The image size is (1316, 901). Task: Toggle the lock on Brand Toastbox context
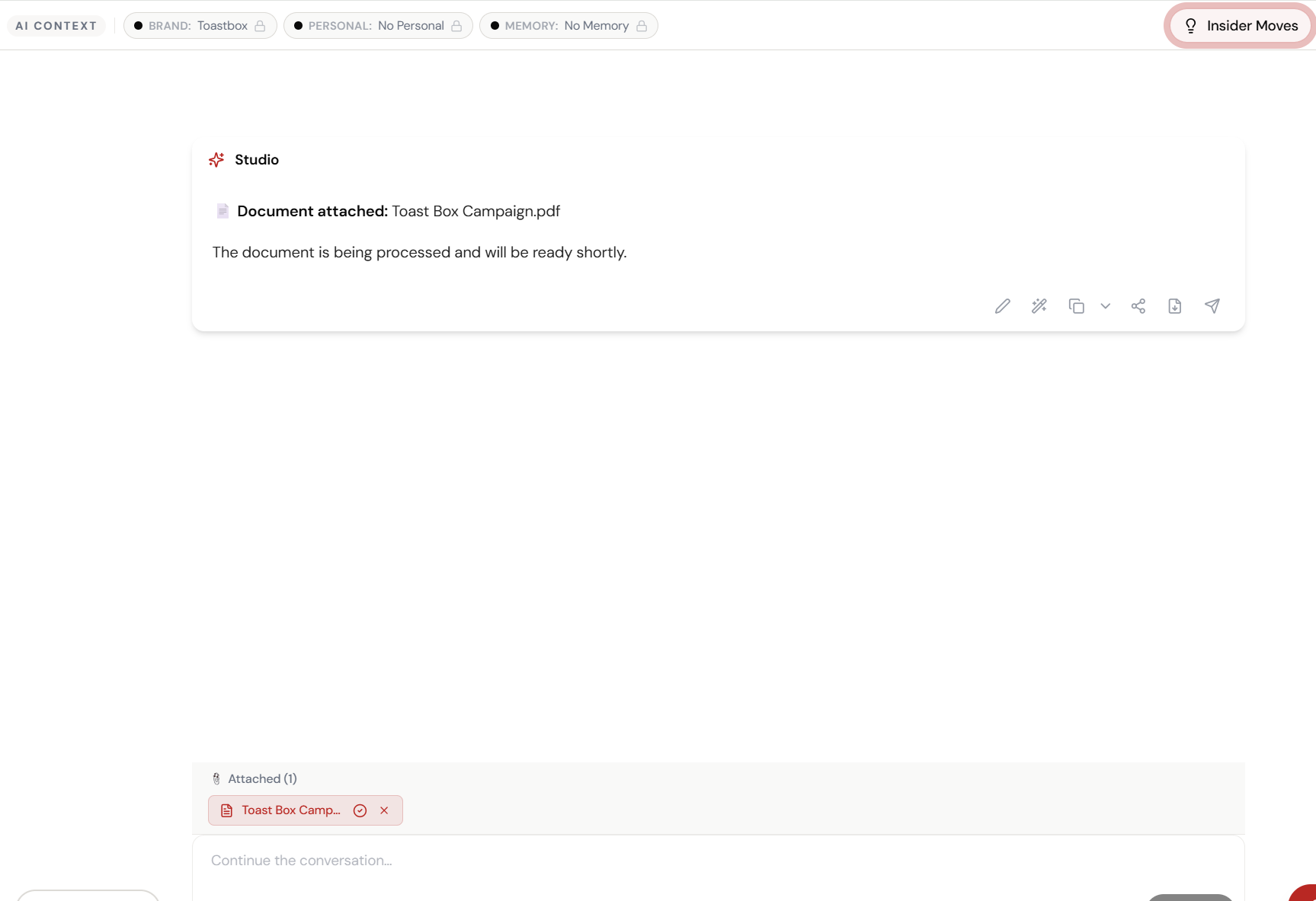coord(261,25)
